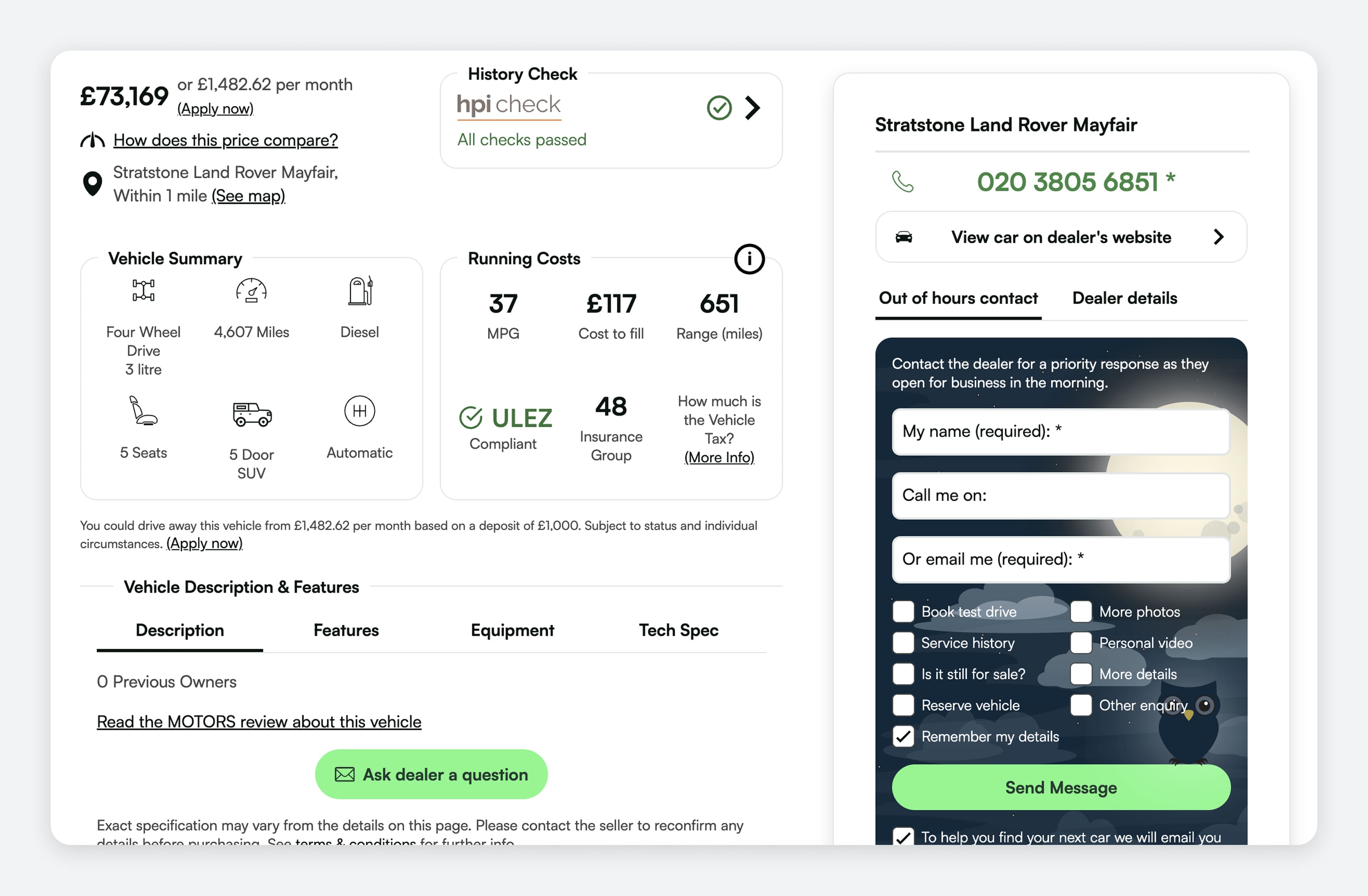Click the fuel pump Diesel icon
The width and height of the screenshot is (1368, 896).
tap(360, 291)
